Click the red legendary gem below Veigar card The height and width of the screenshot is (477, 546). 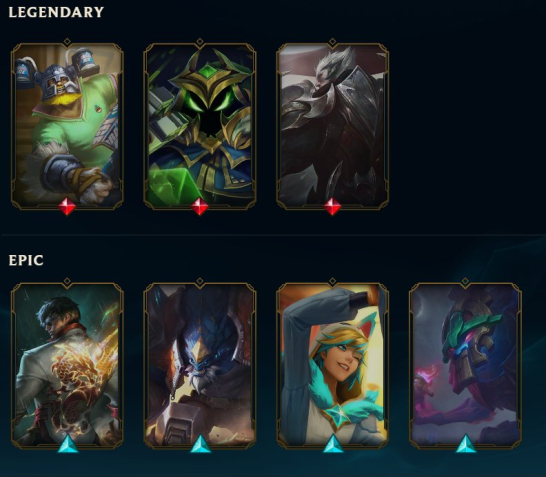pos(200,206)
